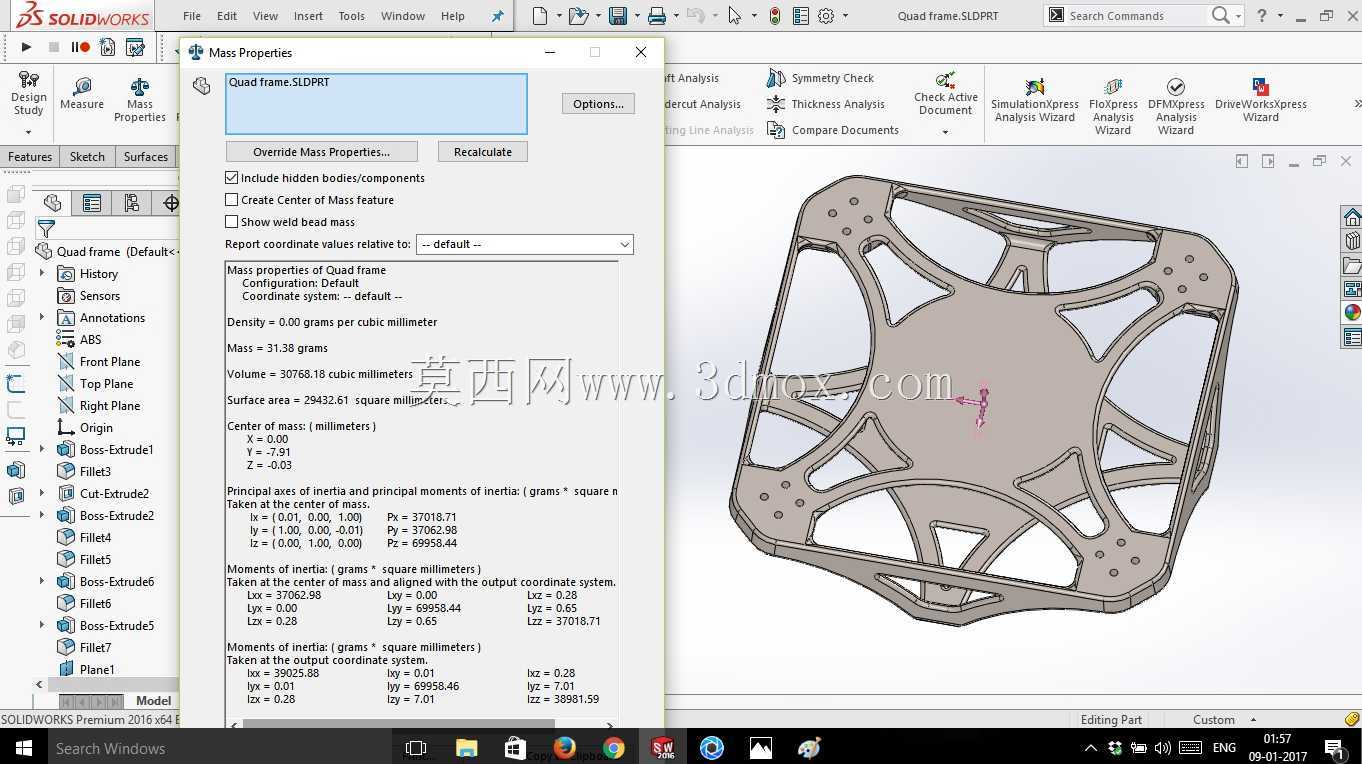Open Compare Documents tool
This screenshot has height=764, width=1362.
pos(833,130)
